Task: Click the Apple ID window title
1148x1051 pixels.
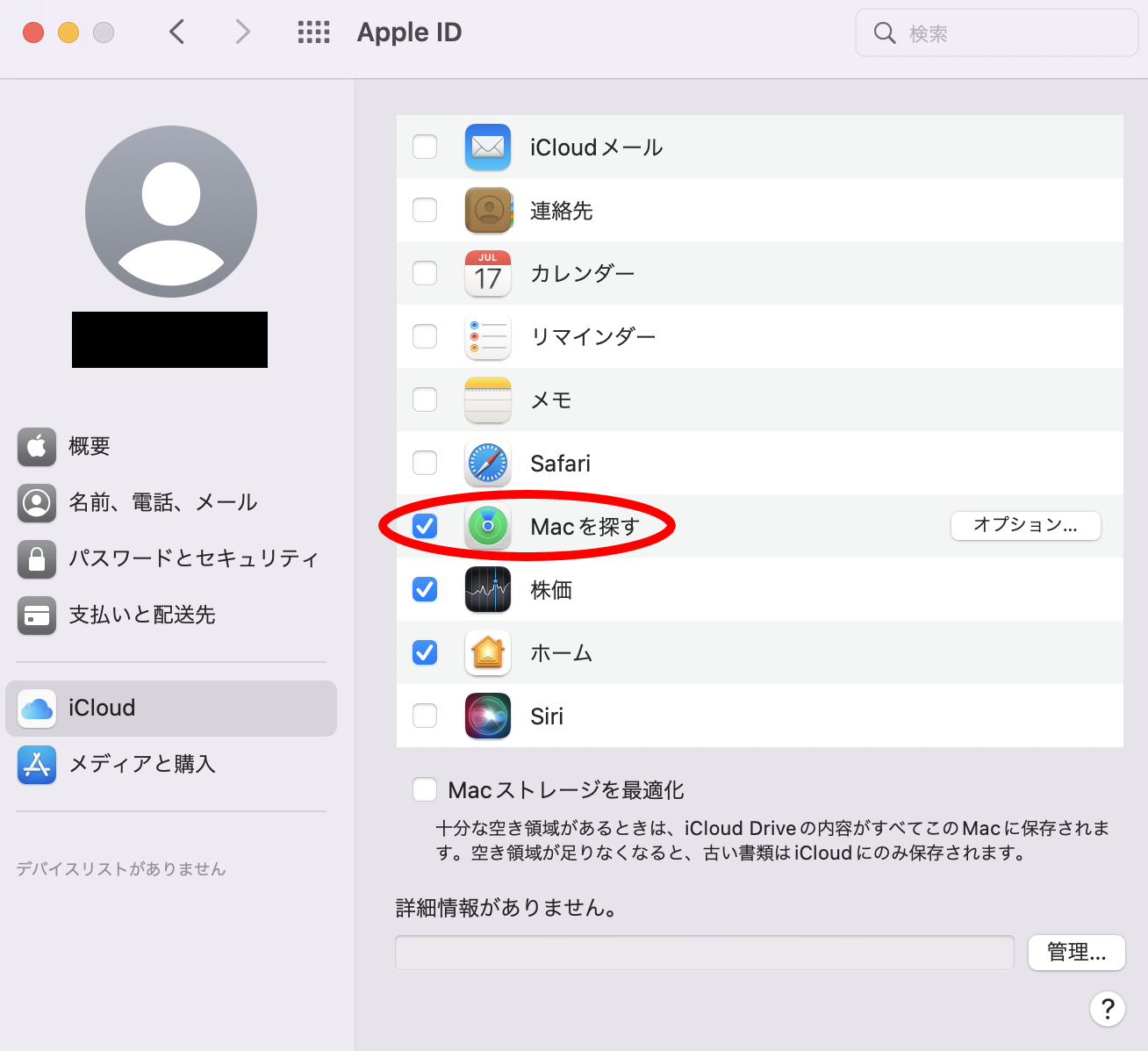Action: (409, 32)
